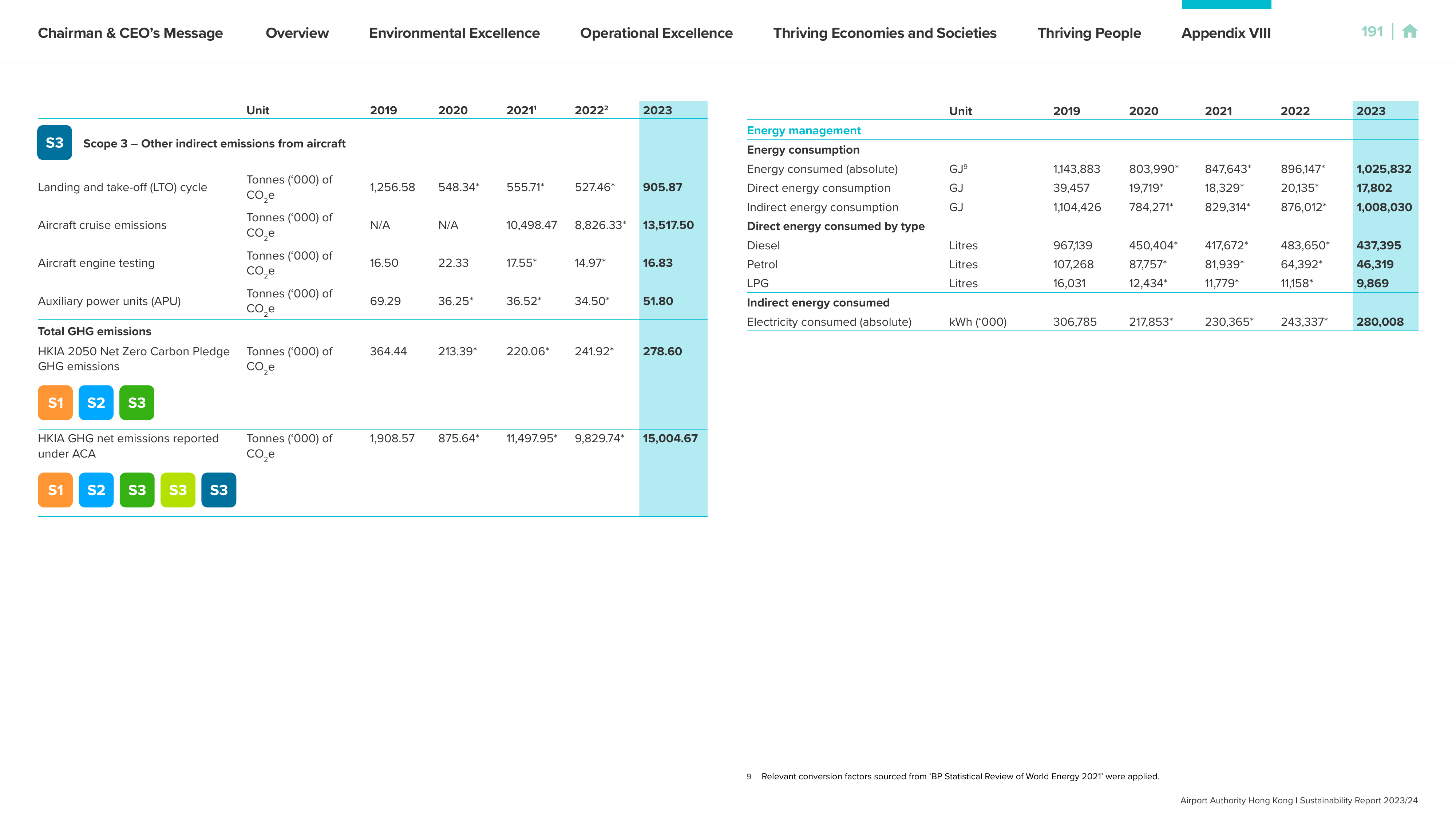Click the Indirect energy consumption label
Viewport: 1456px width, 819px height.
click(822, 207)
